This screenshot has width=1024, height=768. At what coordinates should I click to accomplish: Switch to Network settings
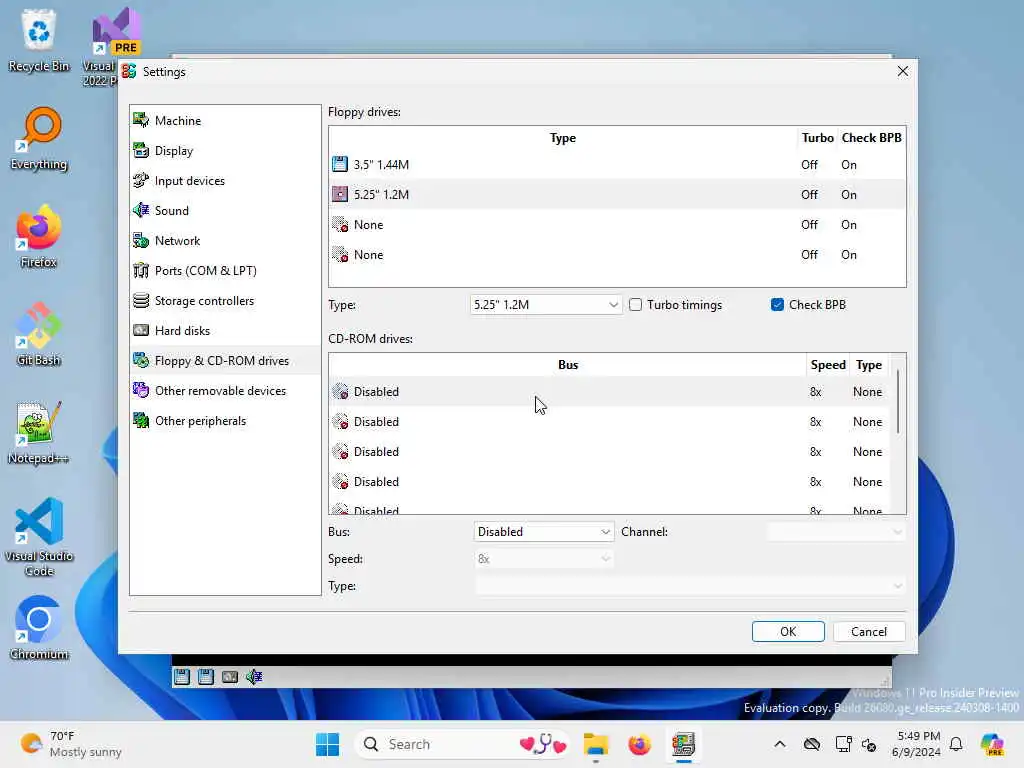(x=225, y=241)
